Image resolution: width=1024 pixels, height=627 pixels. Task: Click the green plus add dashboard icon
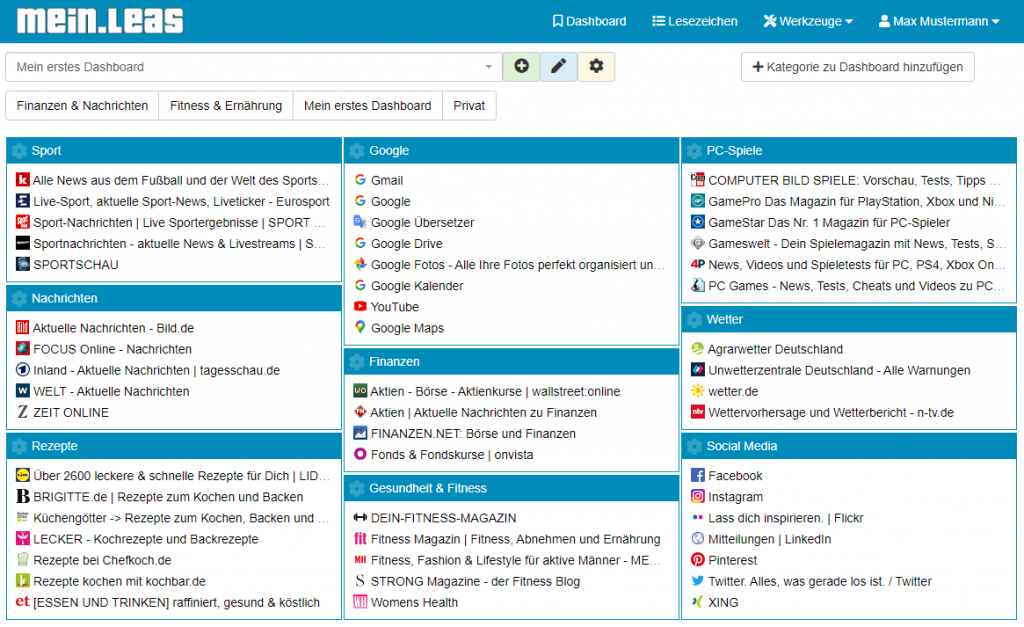tap(521, 67)
